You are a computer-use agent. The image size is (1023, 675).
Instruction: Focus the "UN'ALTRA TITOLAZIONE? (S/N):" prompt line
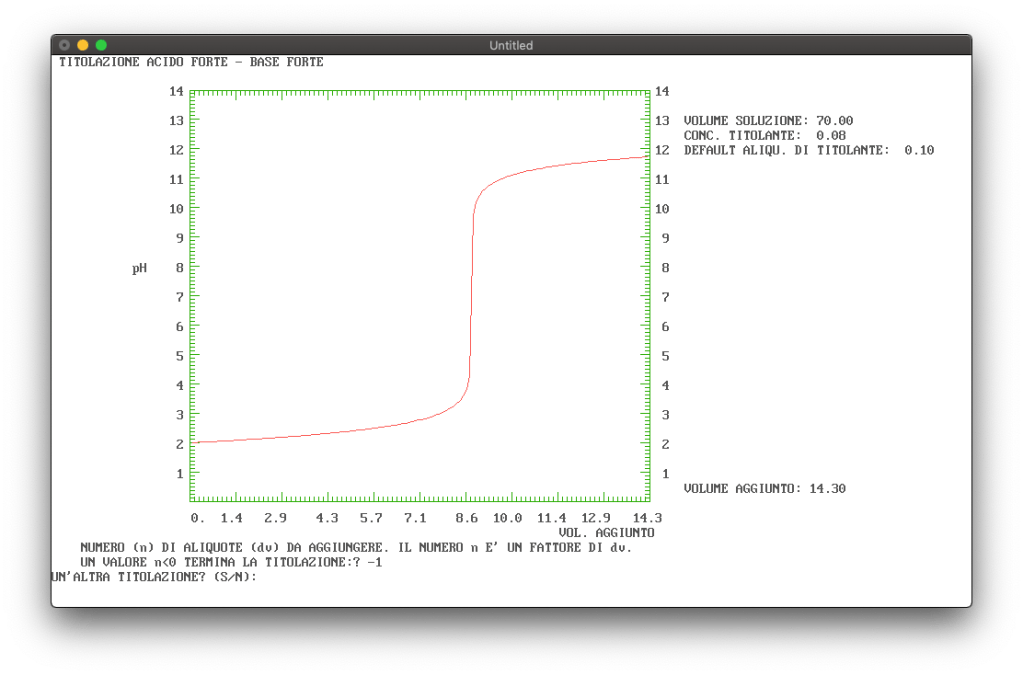pyautogui.click(x=154, y=577)
